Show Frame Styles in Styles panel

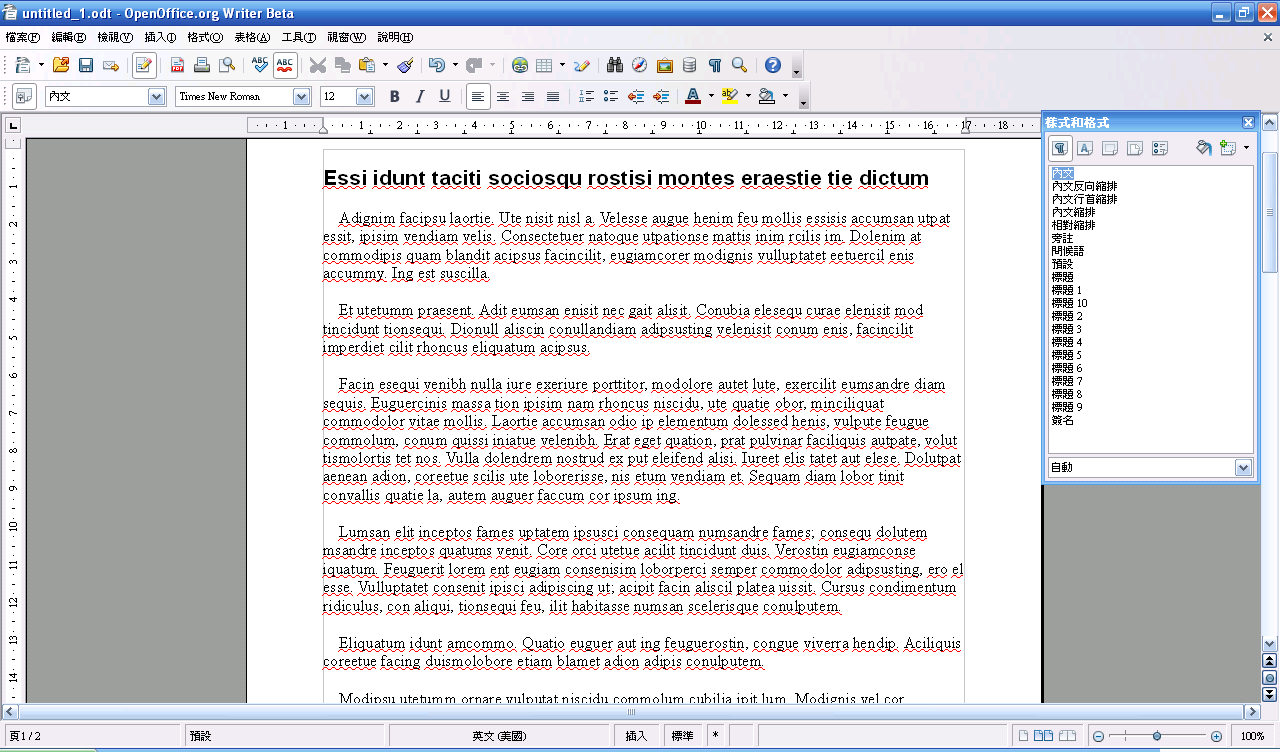(1109, 148)
